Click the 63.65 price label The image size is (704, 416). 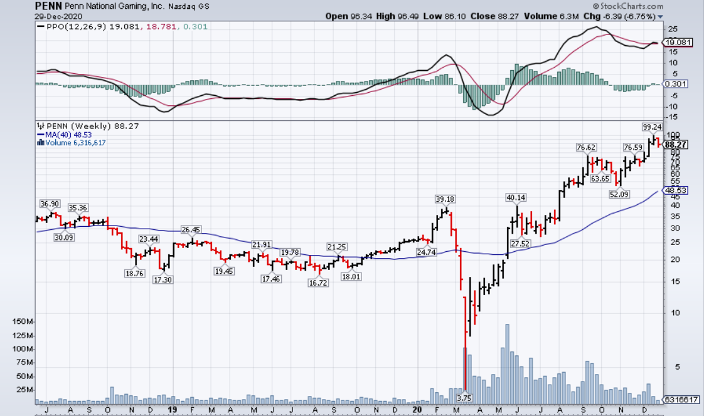[x=600, y=179]
